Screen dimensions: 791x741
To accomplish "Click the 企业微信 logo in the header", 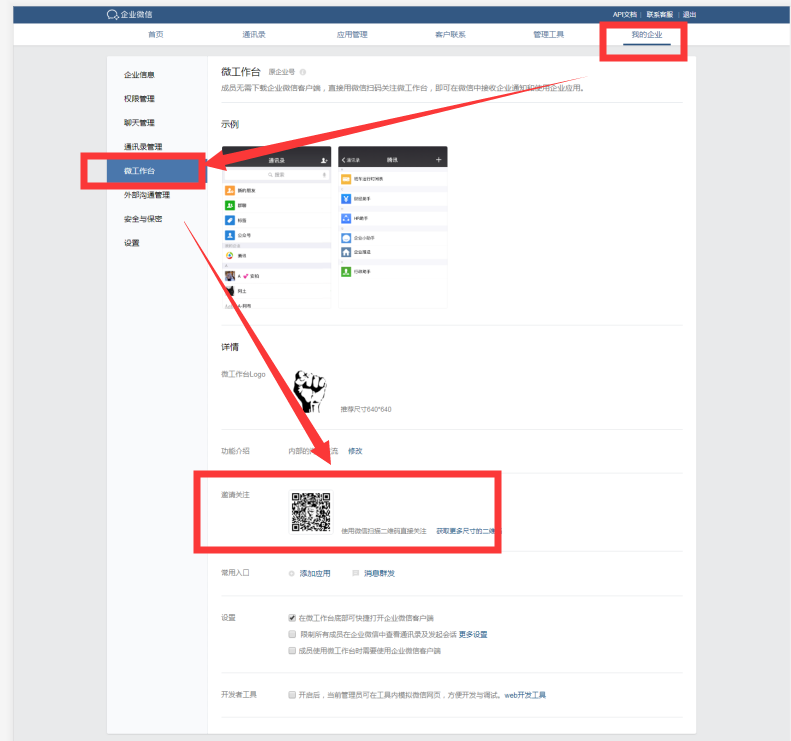I will coord(130,15).
